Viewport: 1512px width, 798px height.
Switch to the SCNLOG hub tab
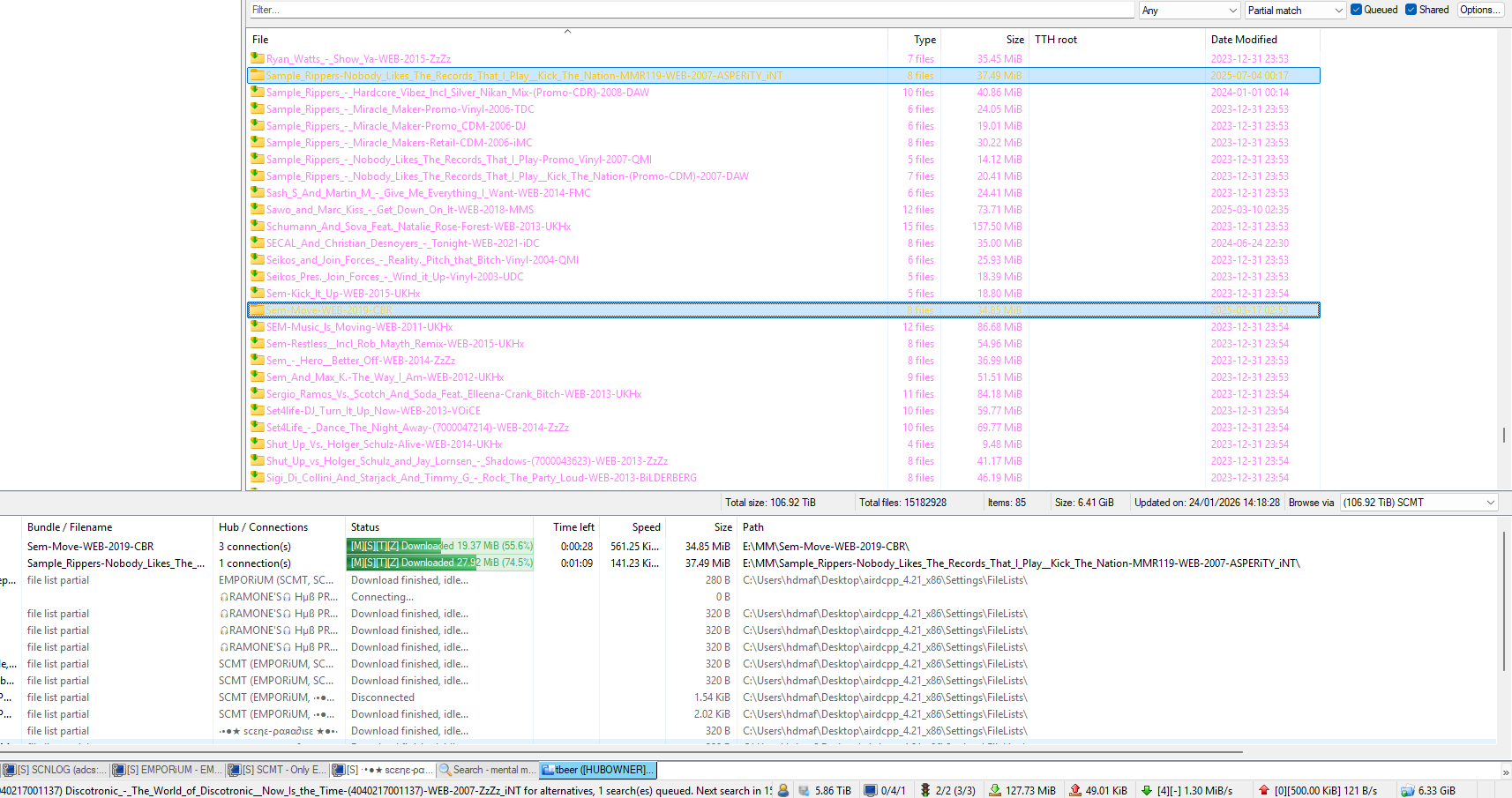point(55,770)
